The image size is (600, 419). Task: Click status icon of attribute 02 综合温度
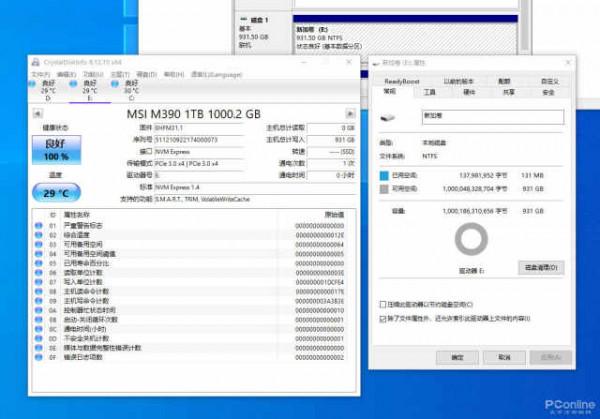(x=38, y=235)
